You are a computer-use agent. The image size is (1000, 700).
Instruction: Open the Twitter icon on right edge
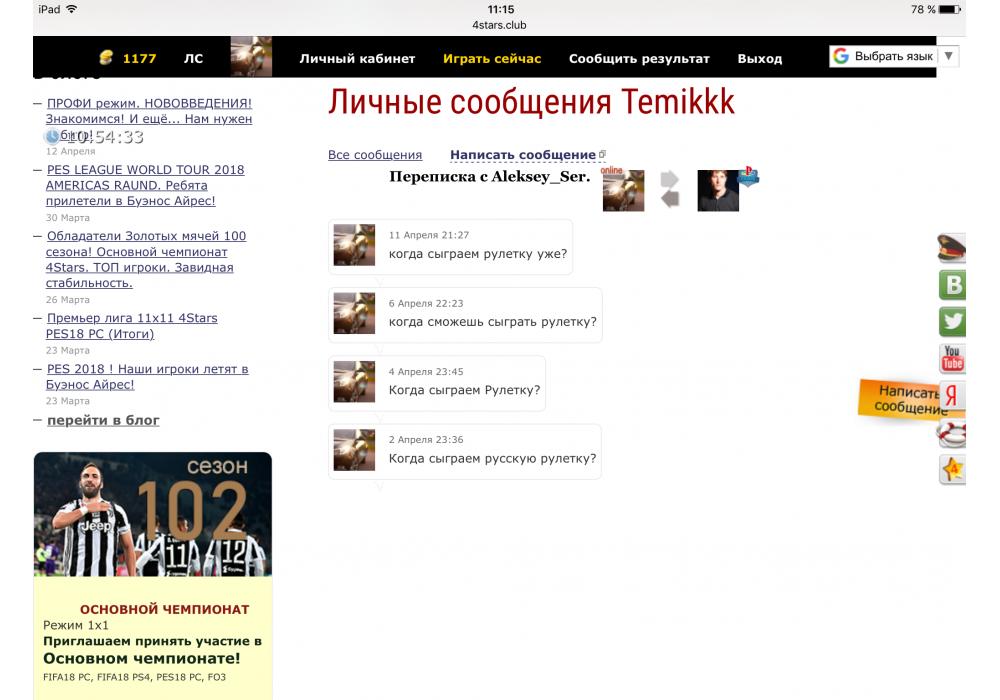tap(952, 321)
